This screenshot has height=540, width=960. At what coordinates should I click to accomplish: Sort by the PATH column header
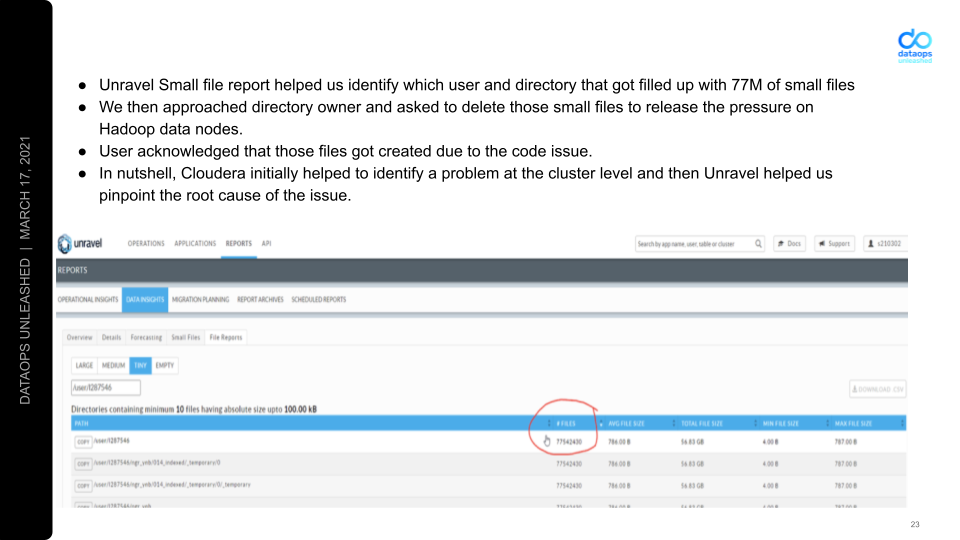pyautogui.click(x=81, y=423)
